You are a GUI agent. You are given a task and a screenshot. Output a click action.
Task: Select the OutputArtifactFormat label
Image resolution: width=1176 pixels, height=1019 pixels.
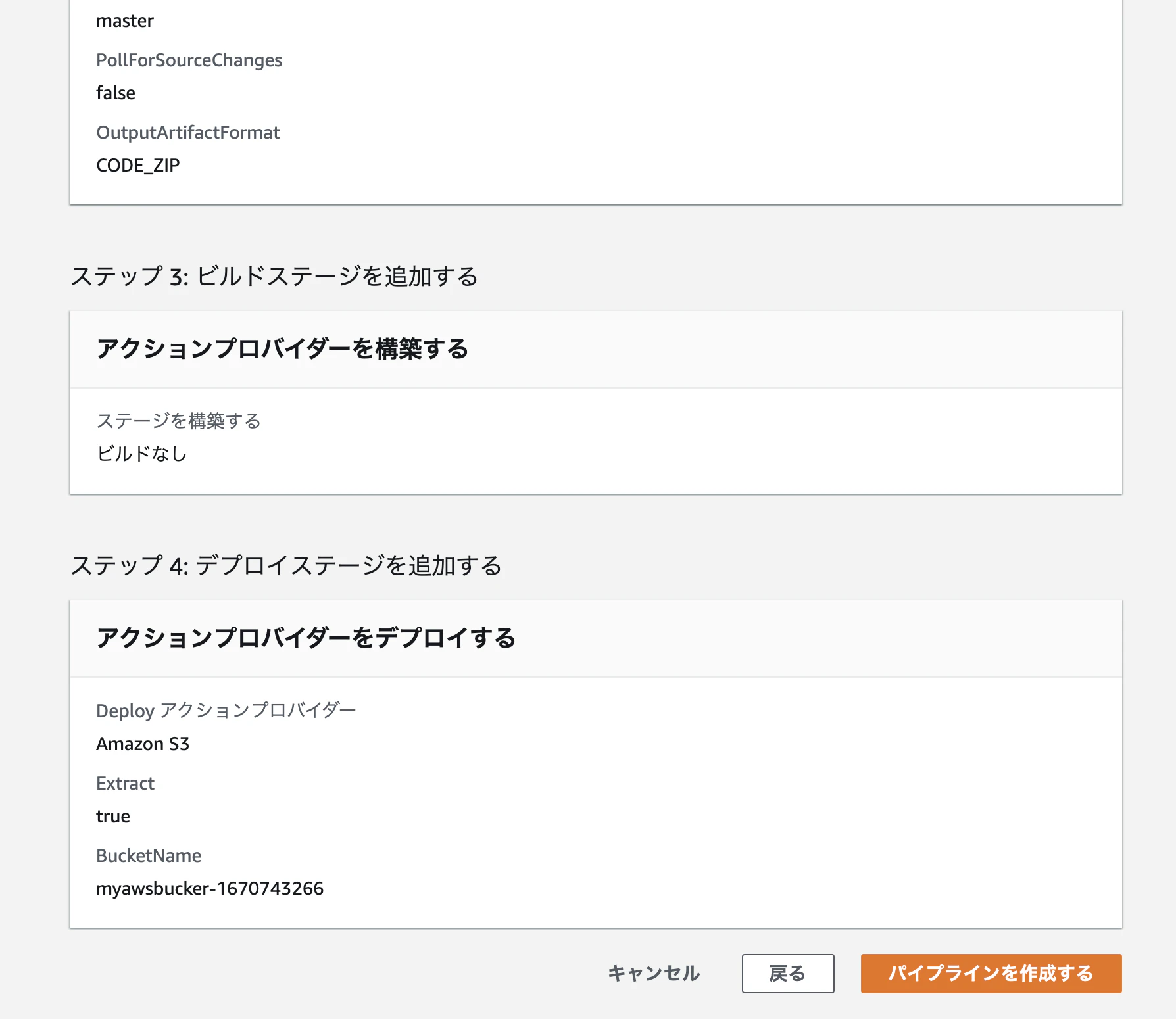click(188, 133)
